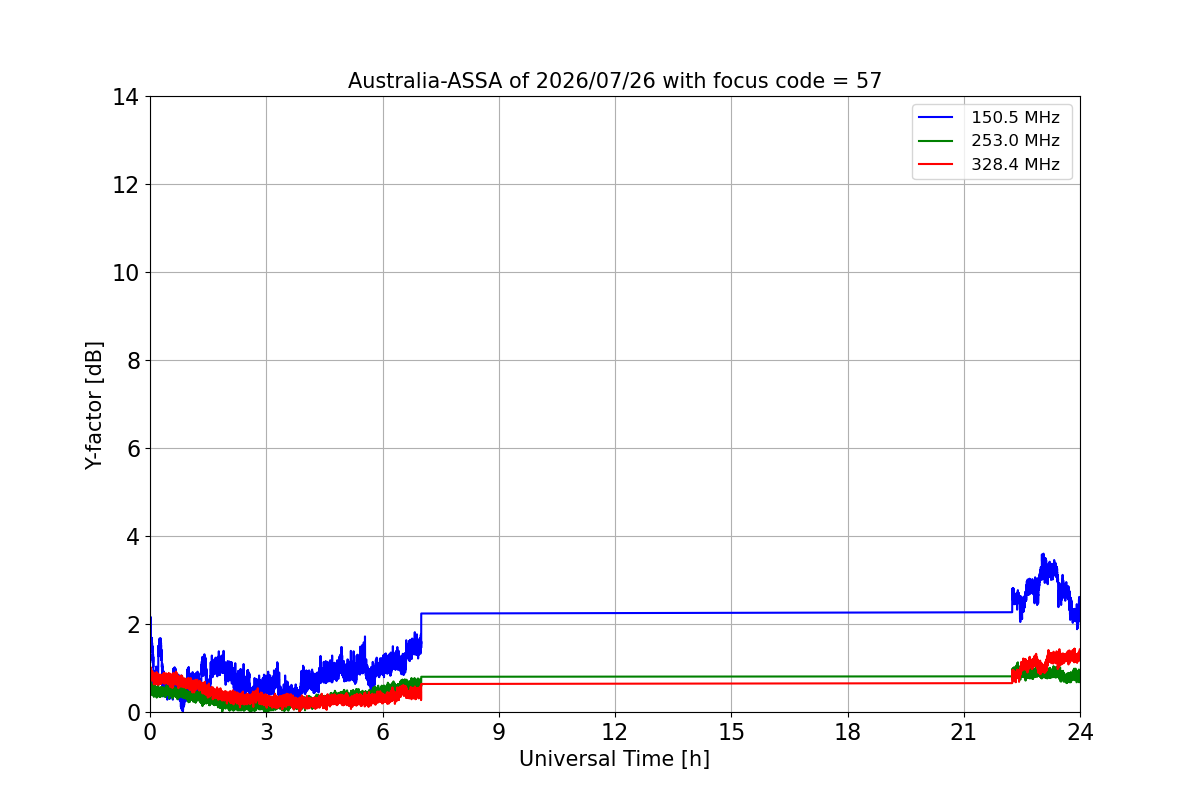Click the blue step jump at 7 h

click(x=422, y=630)
